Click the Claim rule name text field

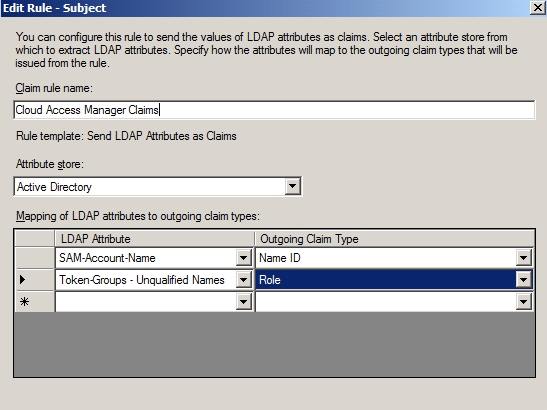(274, 110)
